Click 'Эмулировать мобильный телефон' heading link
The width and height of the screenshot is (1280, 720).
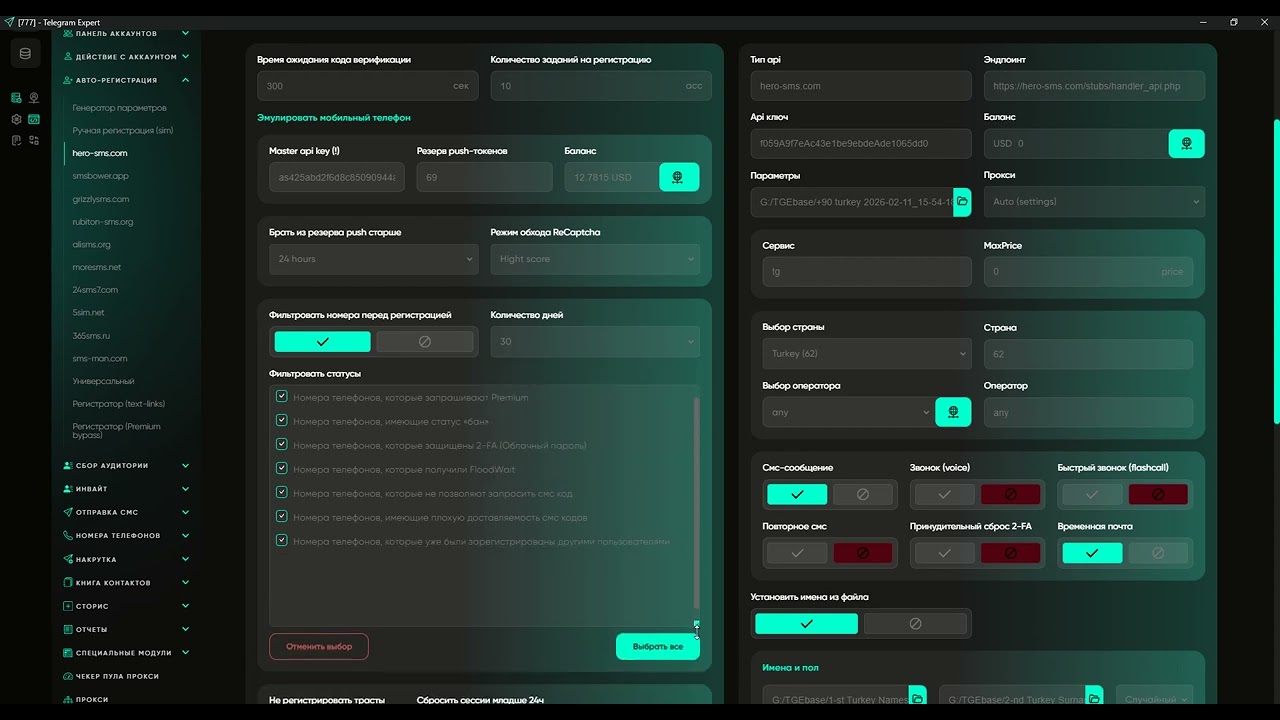coord(334,118)
